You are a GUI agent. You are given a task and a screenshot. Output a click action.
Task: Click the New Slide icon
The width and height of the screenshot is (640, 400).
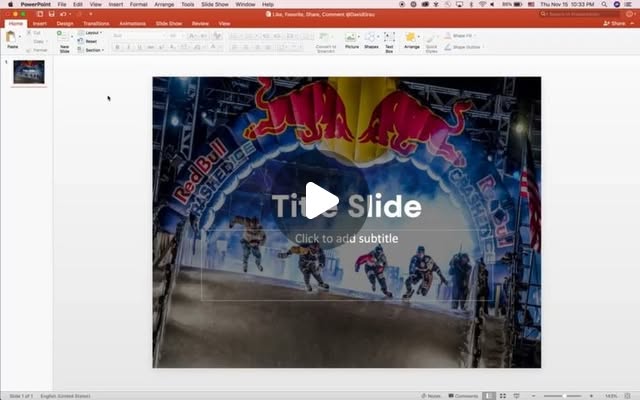(x=63, y=37)
